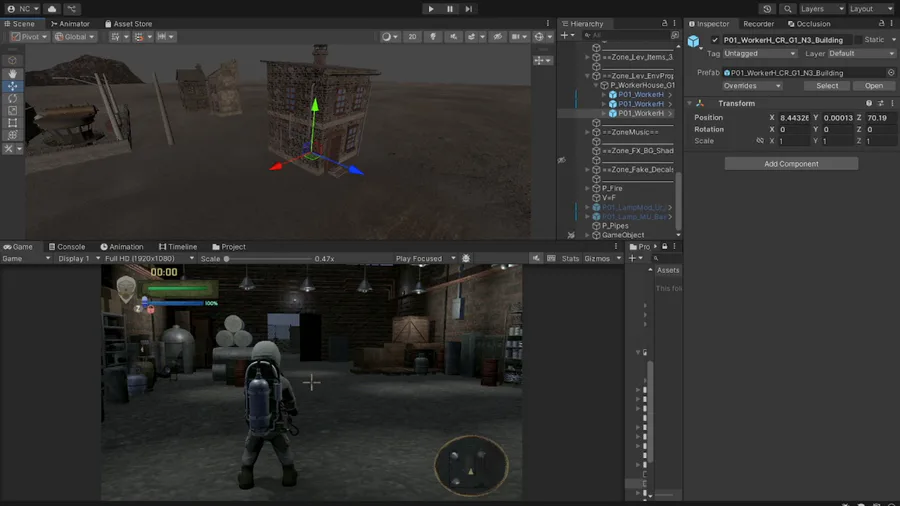
Task: Toggle Scene lighting bulb icon
Action: point(433,36)
